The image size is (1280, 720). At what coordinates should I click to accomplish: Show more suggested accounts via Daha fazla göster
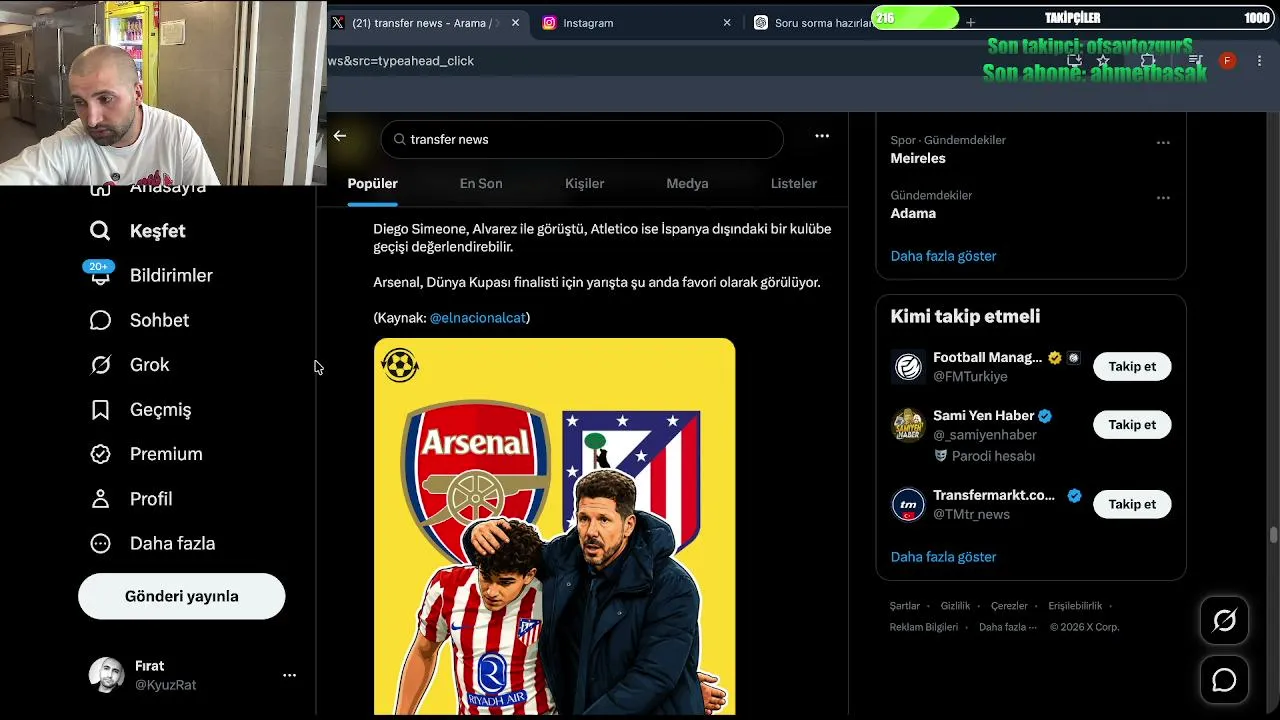pyautogui.click(x=943, y=557)
